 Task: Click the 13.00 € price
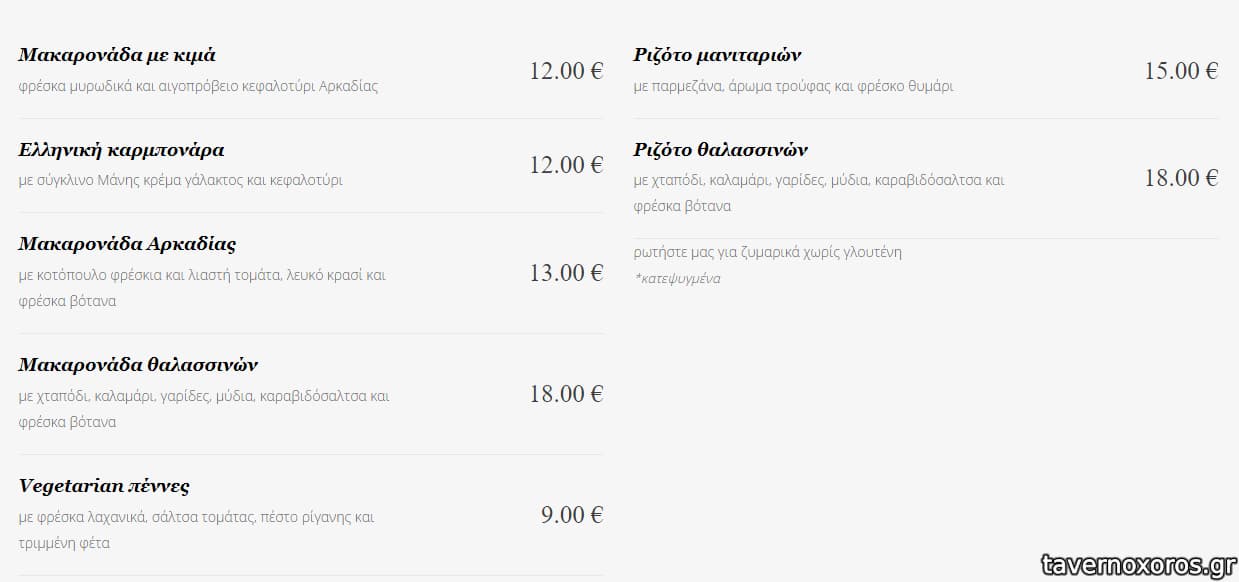click(566, 273)
